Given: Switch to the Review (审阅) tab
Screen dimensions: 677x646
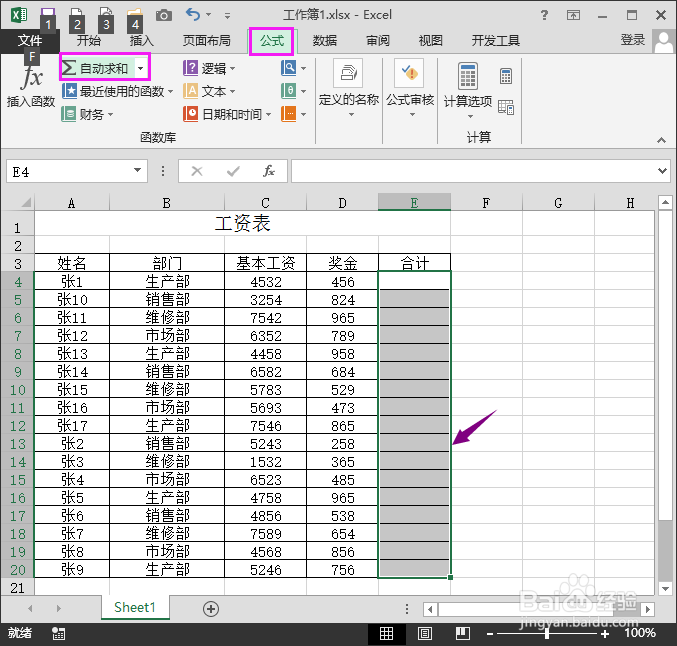Looking at the screenshot, I should [x=378, y=41].
